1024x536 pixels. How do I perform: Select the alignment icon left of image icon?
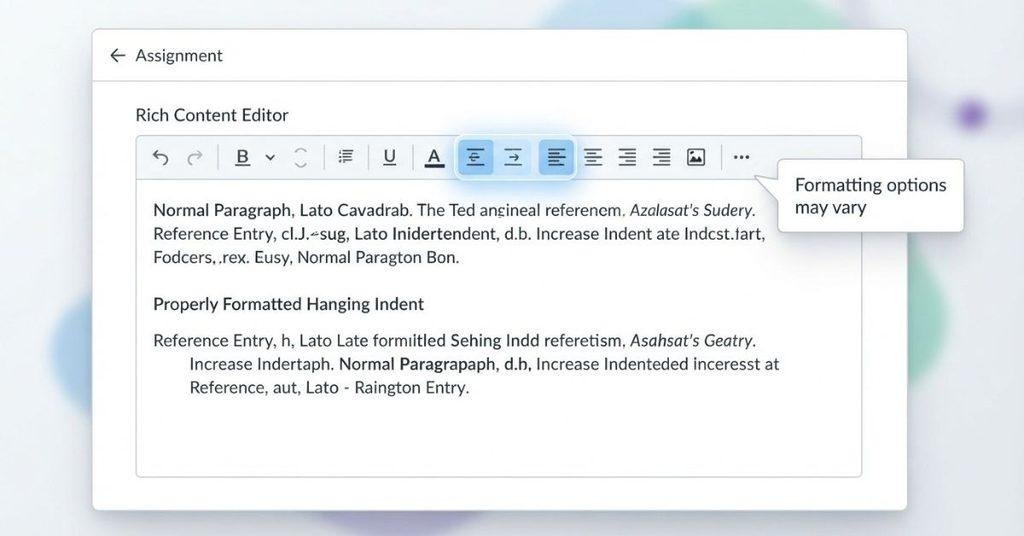(662, 157)
